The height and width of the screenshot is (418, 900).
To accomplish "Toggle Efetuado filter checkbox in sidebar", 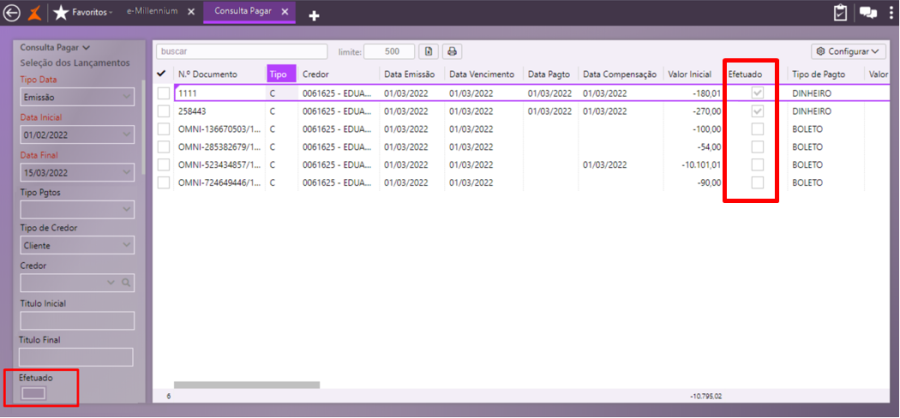I will pos(33,393).
